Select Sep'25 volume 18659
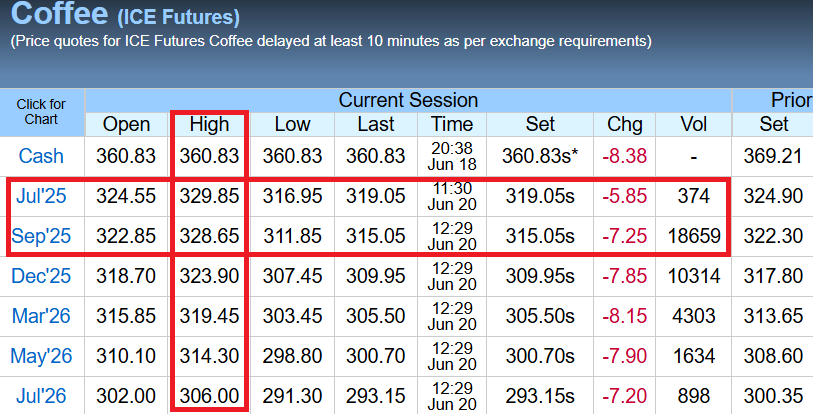 pyautogui.click(x=694, y=236)
